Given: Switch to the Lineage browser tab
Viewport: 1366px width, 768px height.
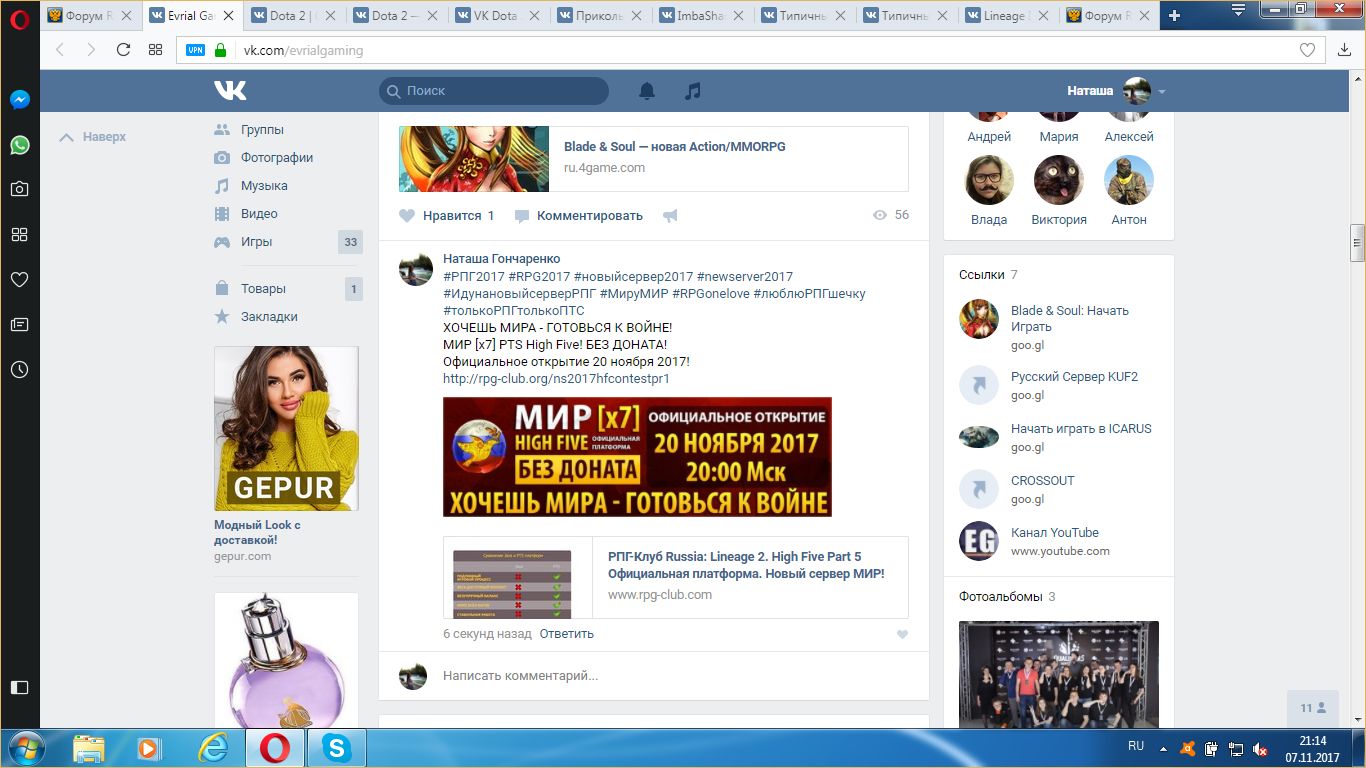Looking at the screenshot, I should 1005,16.
